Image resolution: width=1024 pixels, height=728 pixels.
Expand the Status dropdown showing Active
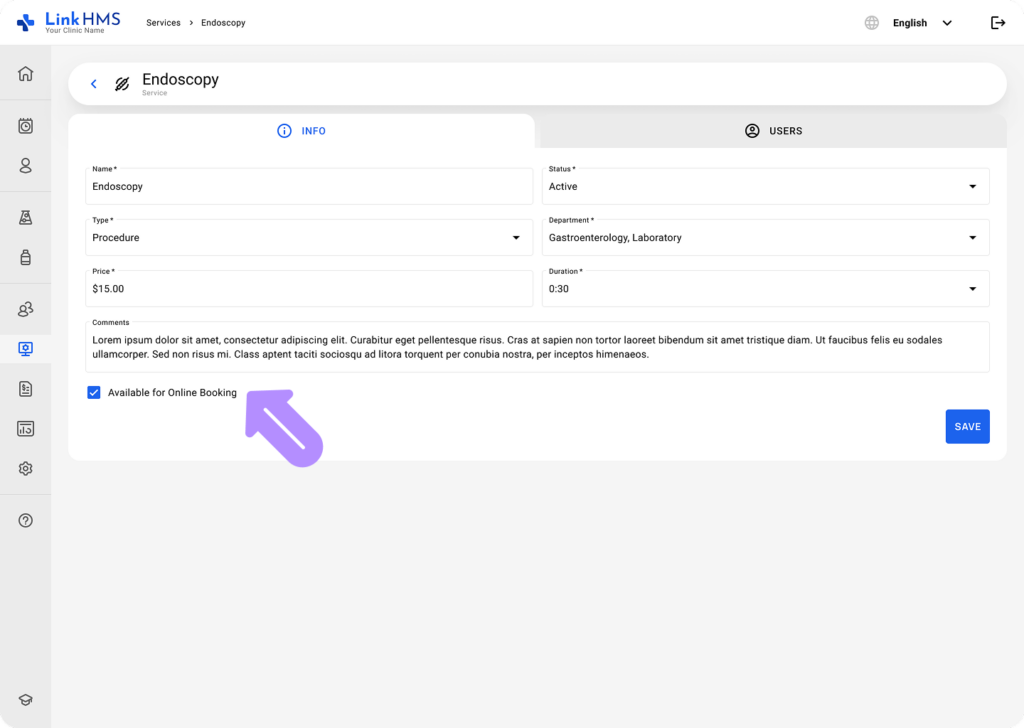coord(765,186)
